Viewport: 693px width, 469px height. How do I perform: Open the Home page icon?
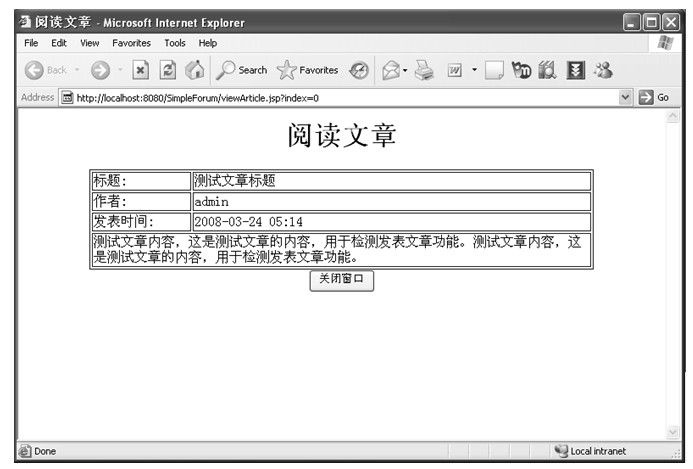pos(194,70)
